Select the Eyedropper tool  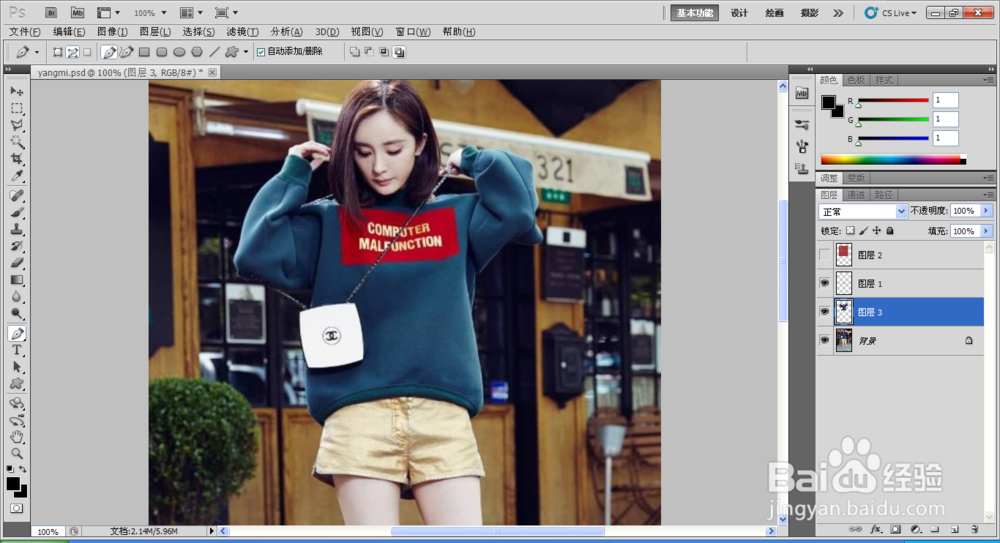(x=17, y=175)
